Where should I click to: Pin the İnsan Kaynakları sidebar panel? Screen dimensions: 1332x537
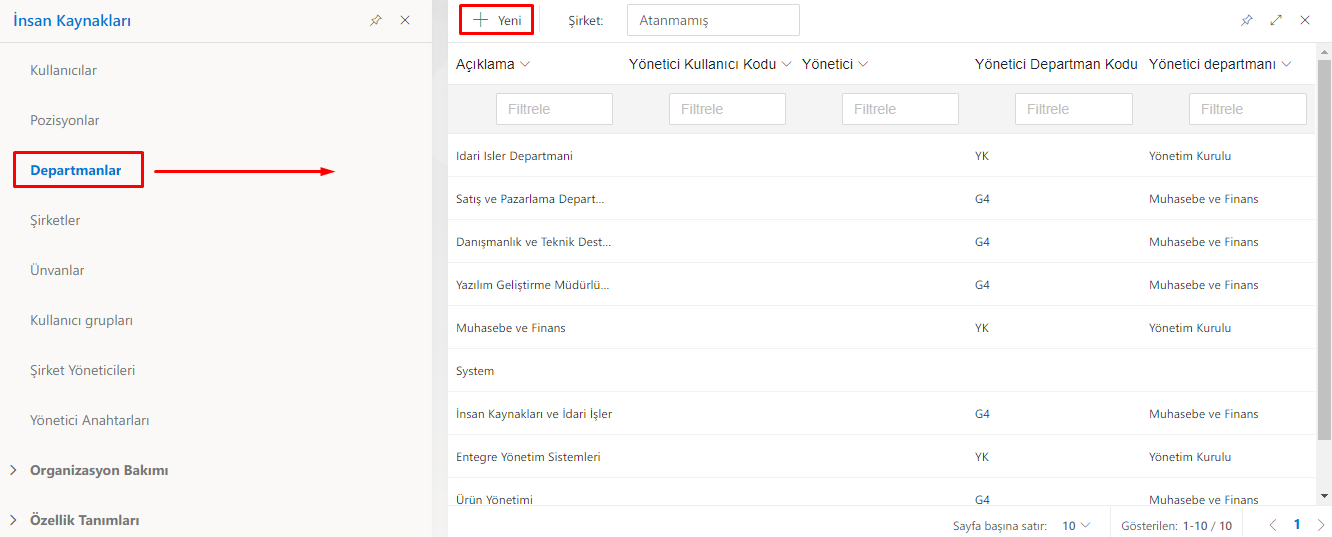click(x=376, y=20)
